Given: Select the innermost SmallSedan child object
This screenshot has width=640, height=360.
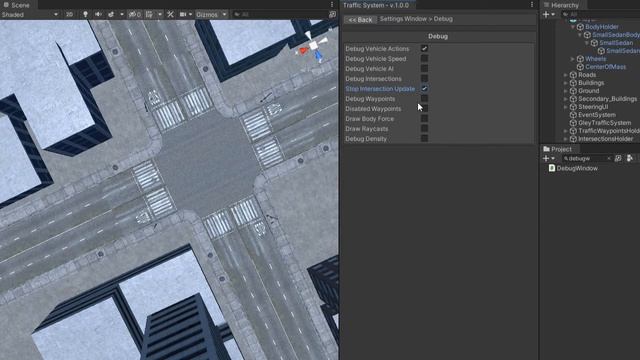Looking at the screenshot, I should click(x=623, y=51).
